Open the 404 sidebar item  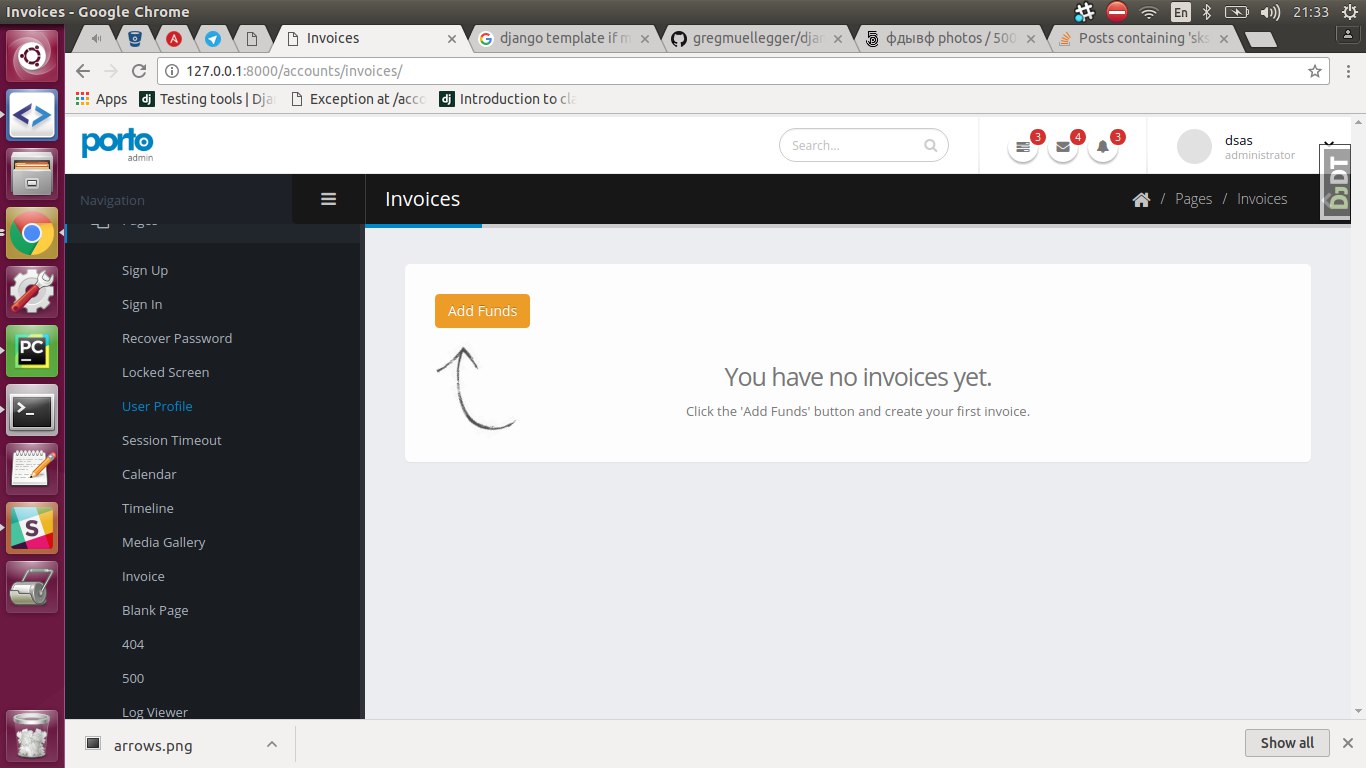(x=133, y=644)
